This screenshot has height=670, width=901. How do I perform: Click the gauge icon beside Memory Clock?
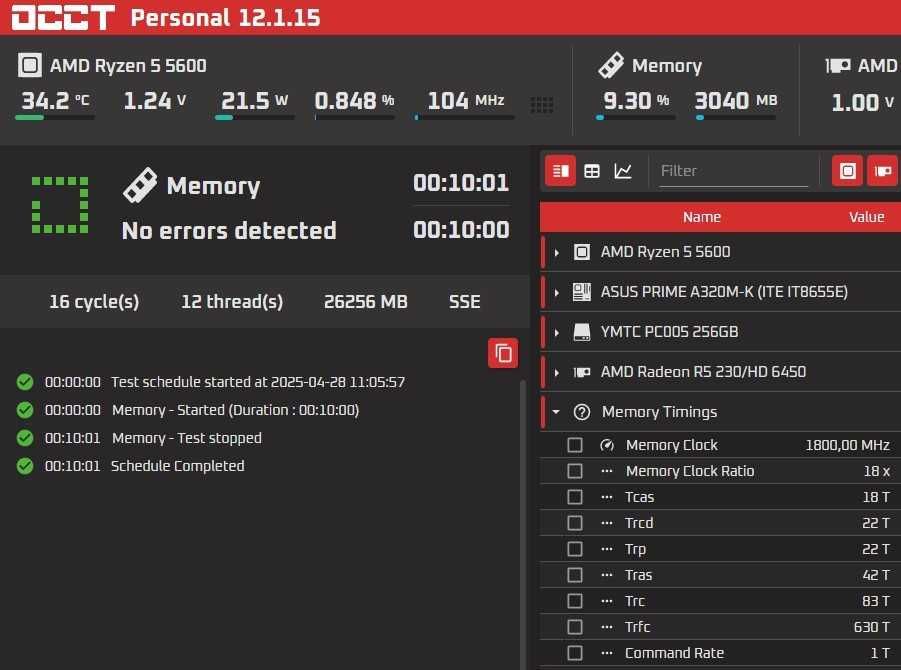click(607, 445)
